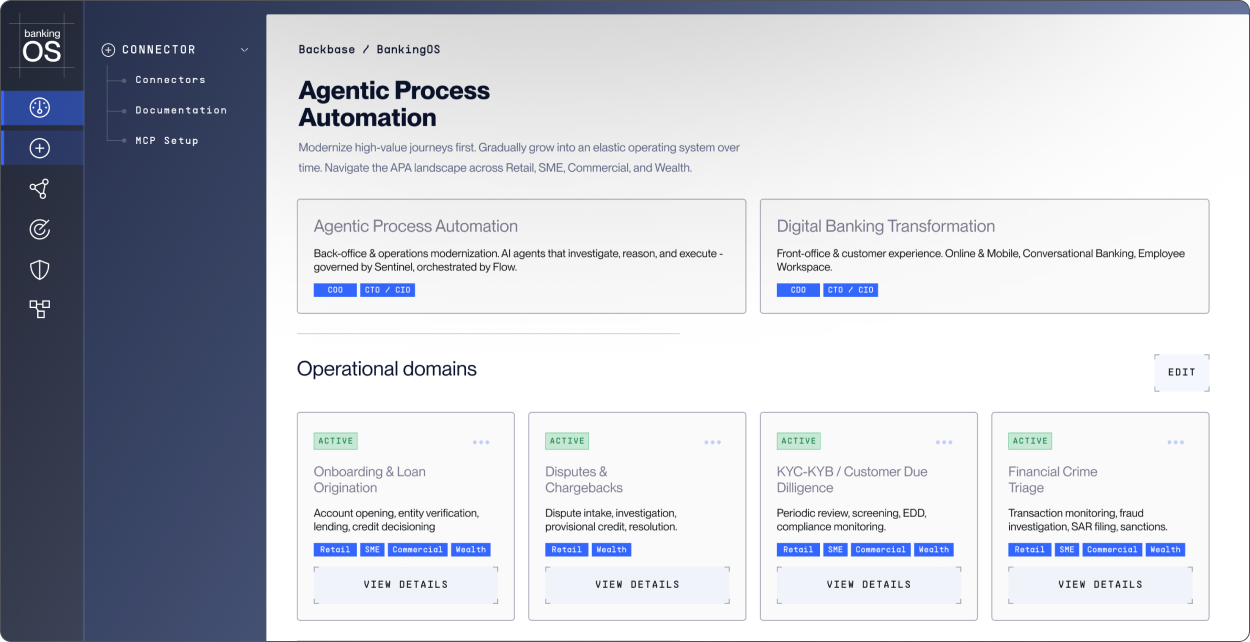Collapse the CONNECTOR section chevron
Image resolution: width=1250 pixels, height=642 pixels.
point(244,50)
